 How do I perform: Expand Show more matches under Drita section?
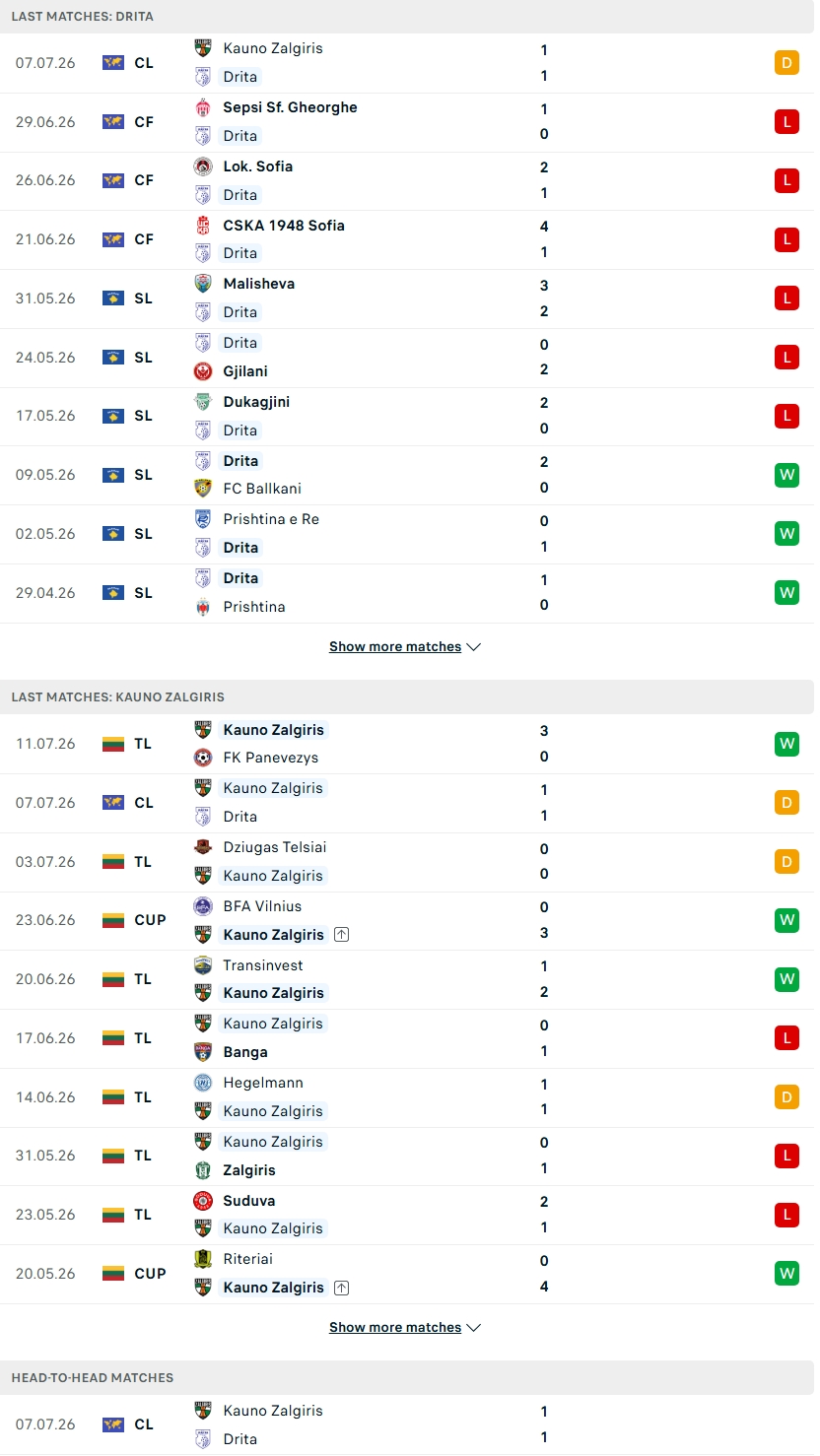click(x=395, y=647)
